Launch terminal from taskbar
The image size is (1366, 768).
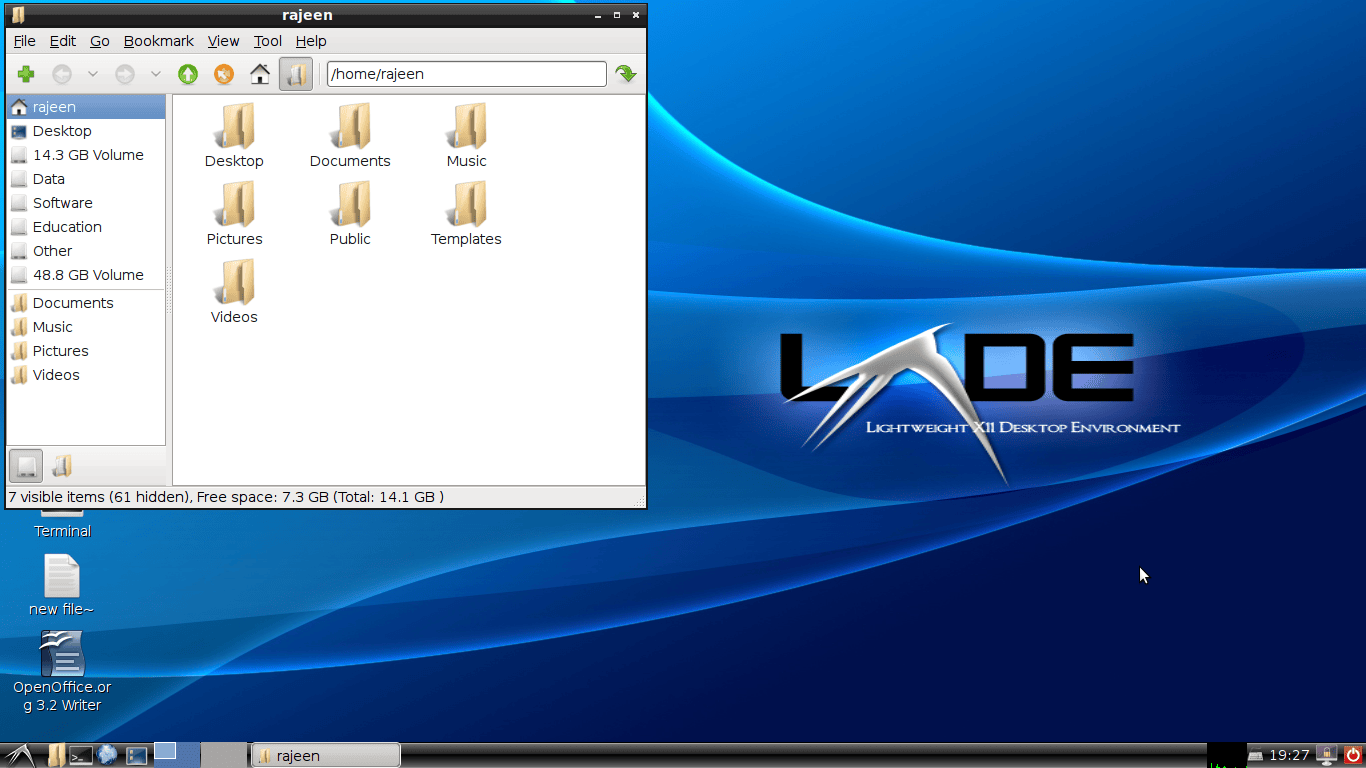(x=82, y=755)
